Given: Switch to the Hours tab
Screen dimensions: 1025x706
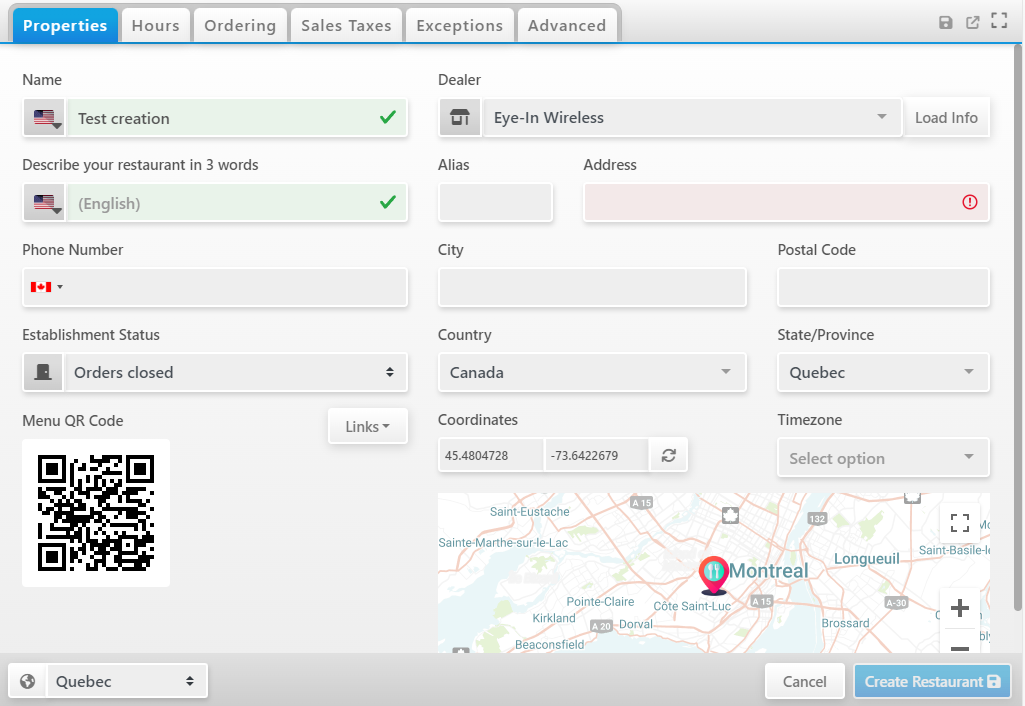Looking at the screenshot, I should (x=155, y=26).
